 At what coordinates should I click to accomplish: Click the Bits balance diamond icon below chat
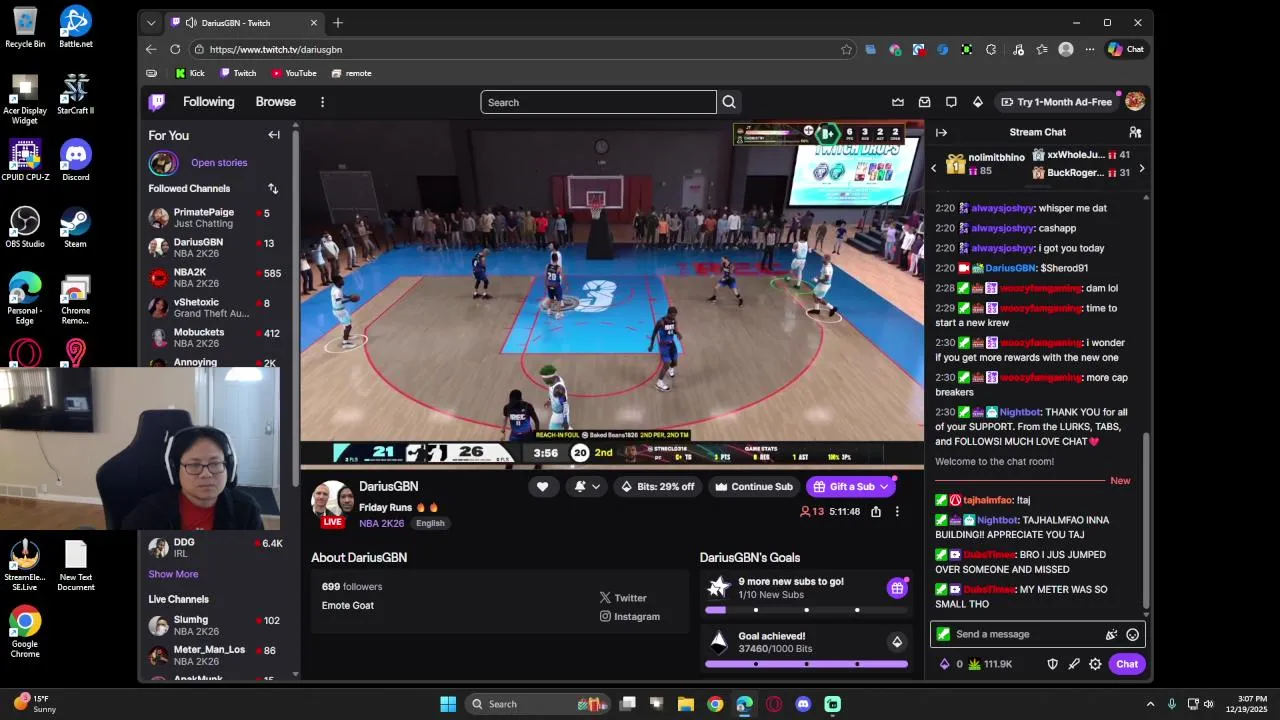945,664
